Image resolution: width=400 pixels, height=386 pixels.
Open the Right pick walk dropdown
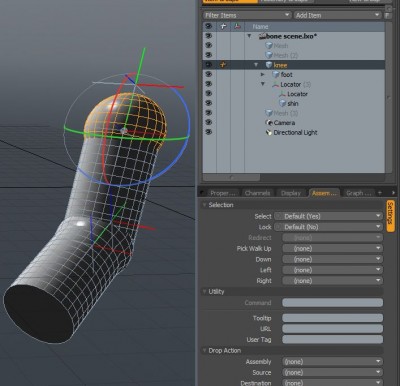pyautogui.click(x=332, y=280)
